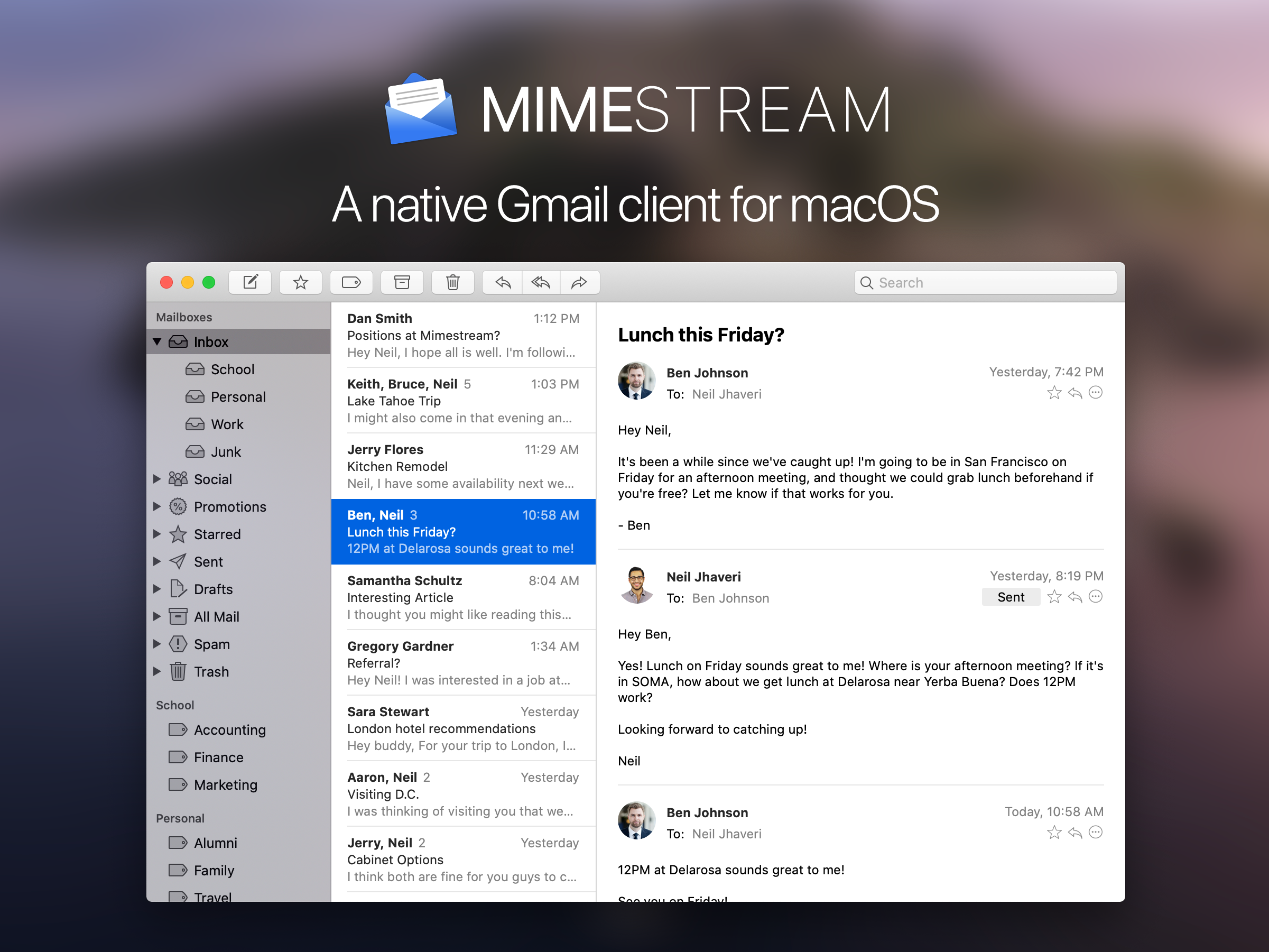The image size is (1269, 952).
Task: Star Neil Jhaveri's sent message
Action: (x=1054, y=597)
